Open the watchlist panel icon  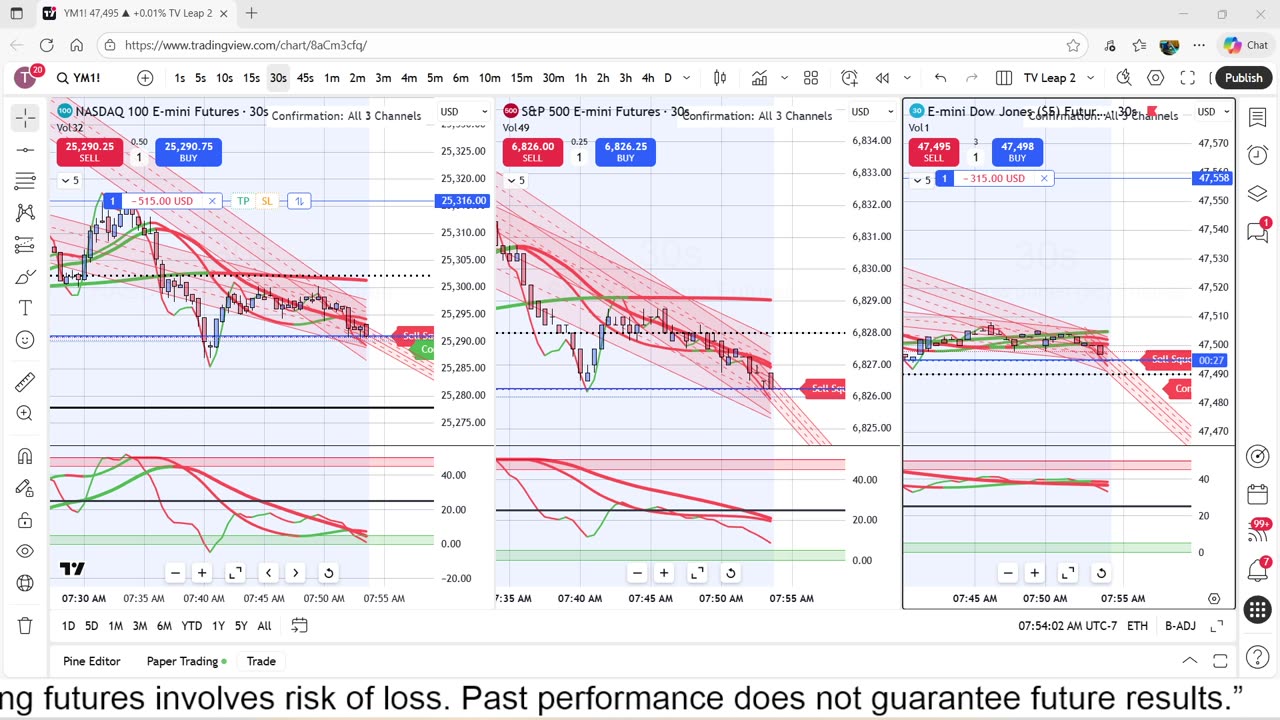[x=1258, y=118]
